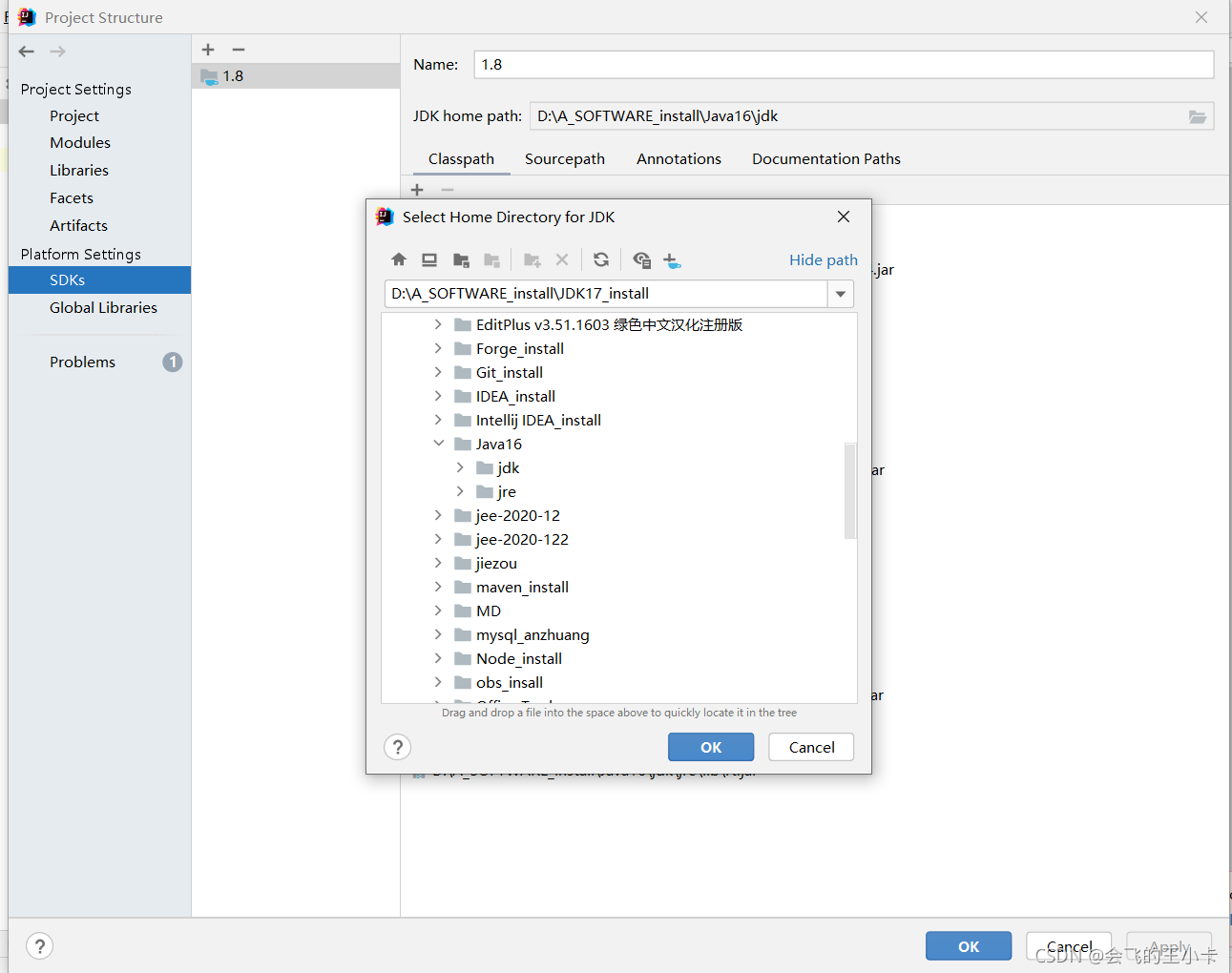
Task: Switch to the Classpath tab
Action: click(461, 159)
